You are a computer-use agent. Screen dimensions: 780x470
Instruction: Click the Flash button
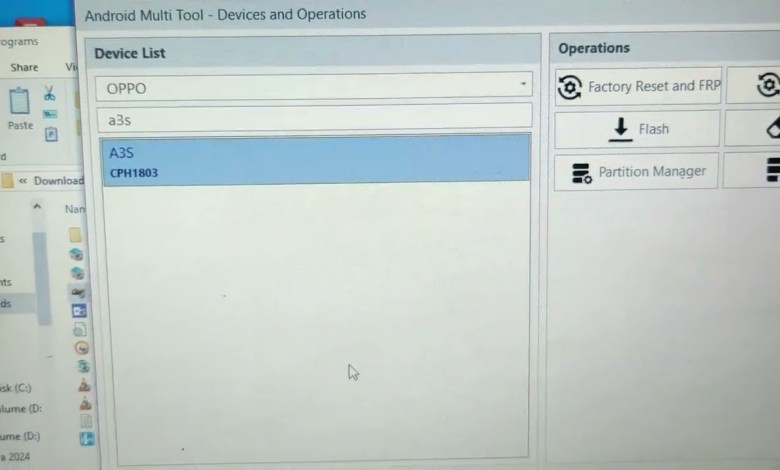637,129
